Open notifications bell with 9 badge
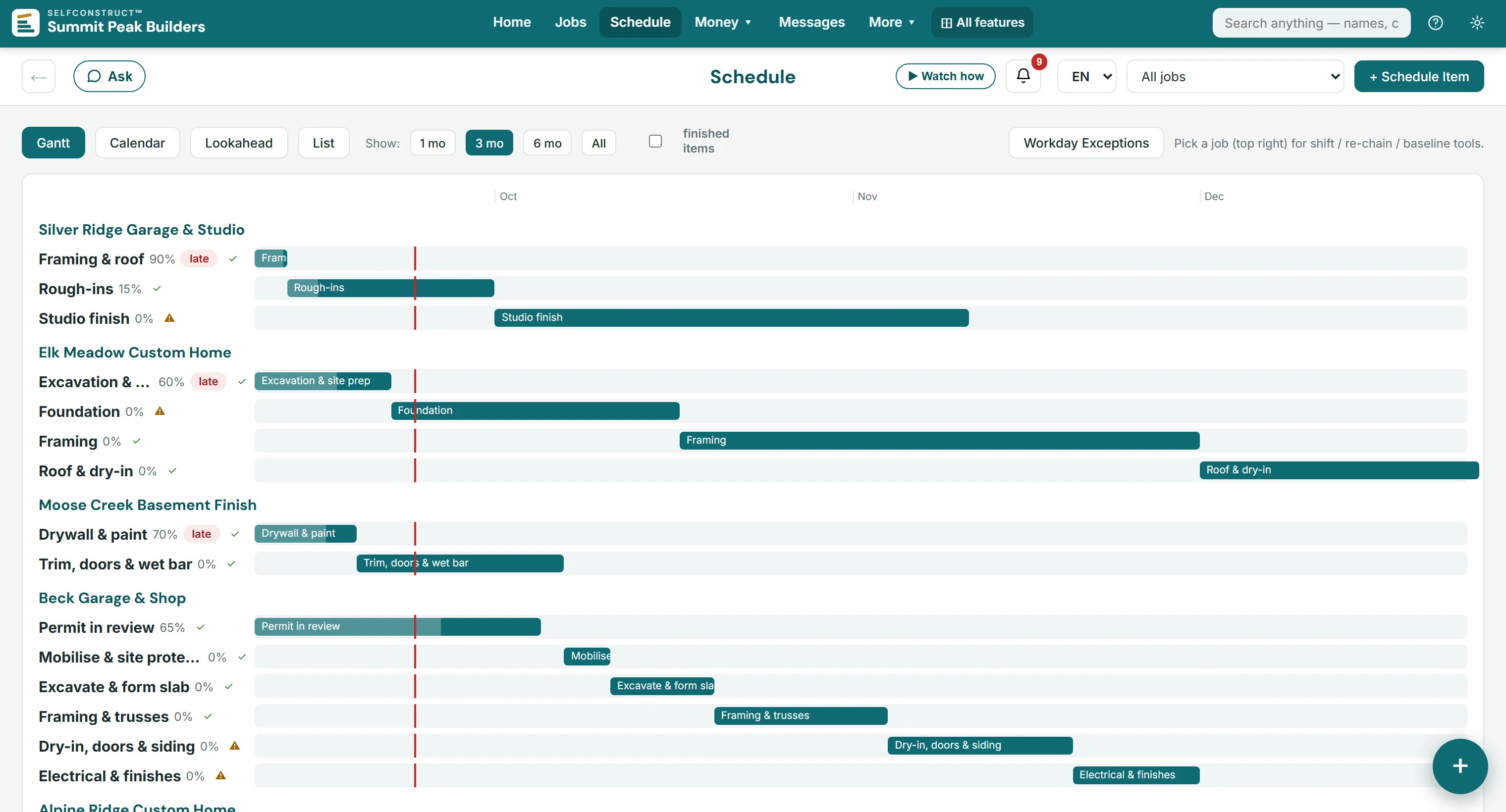Image resolution: width=1506 pixels, height=812 pixels. point(1023,76)
